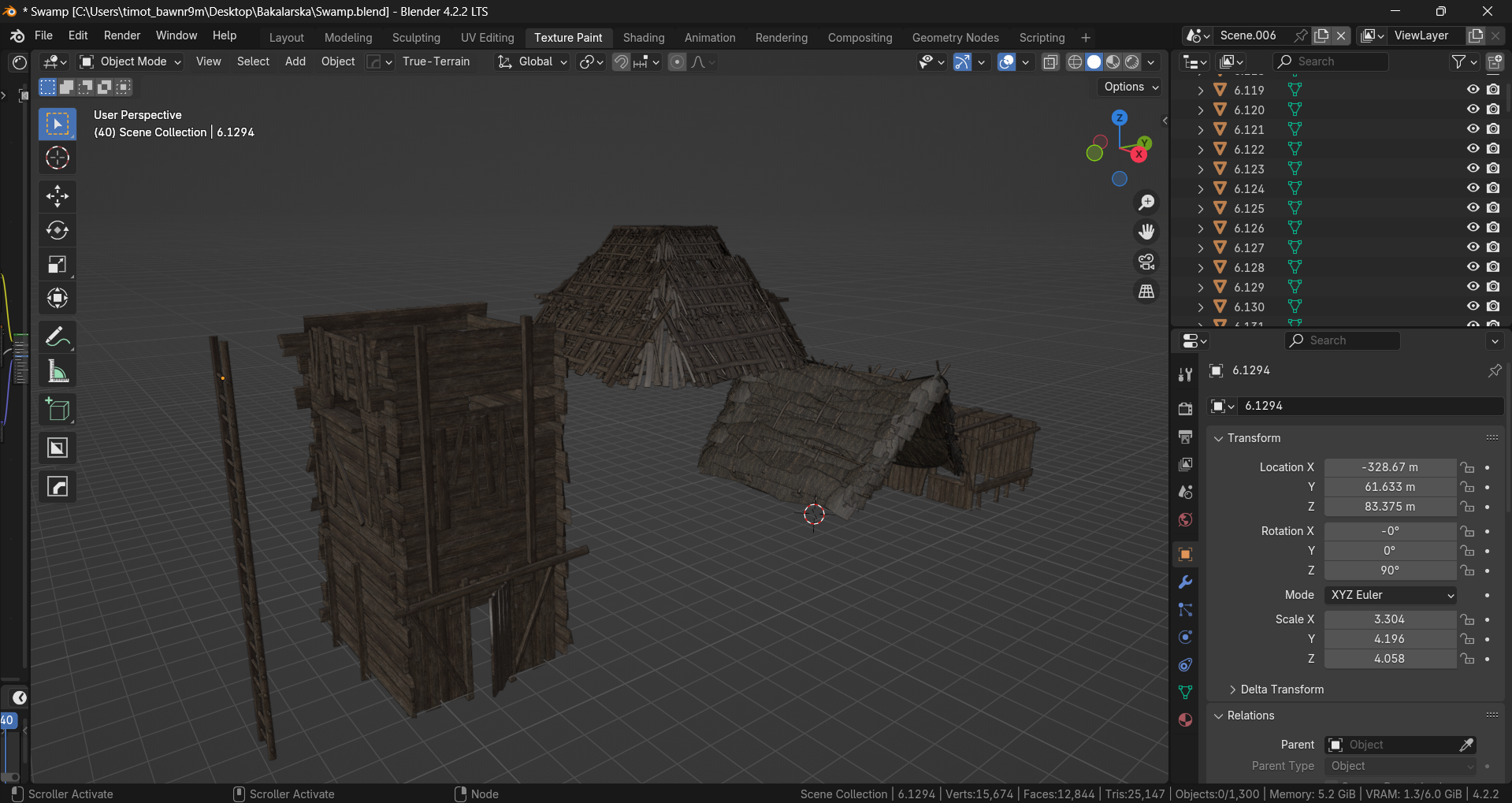Open the Render menu

pyautogui.click(x=122, y=35)
